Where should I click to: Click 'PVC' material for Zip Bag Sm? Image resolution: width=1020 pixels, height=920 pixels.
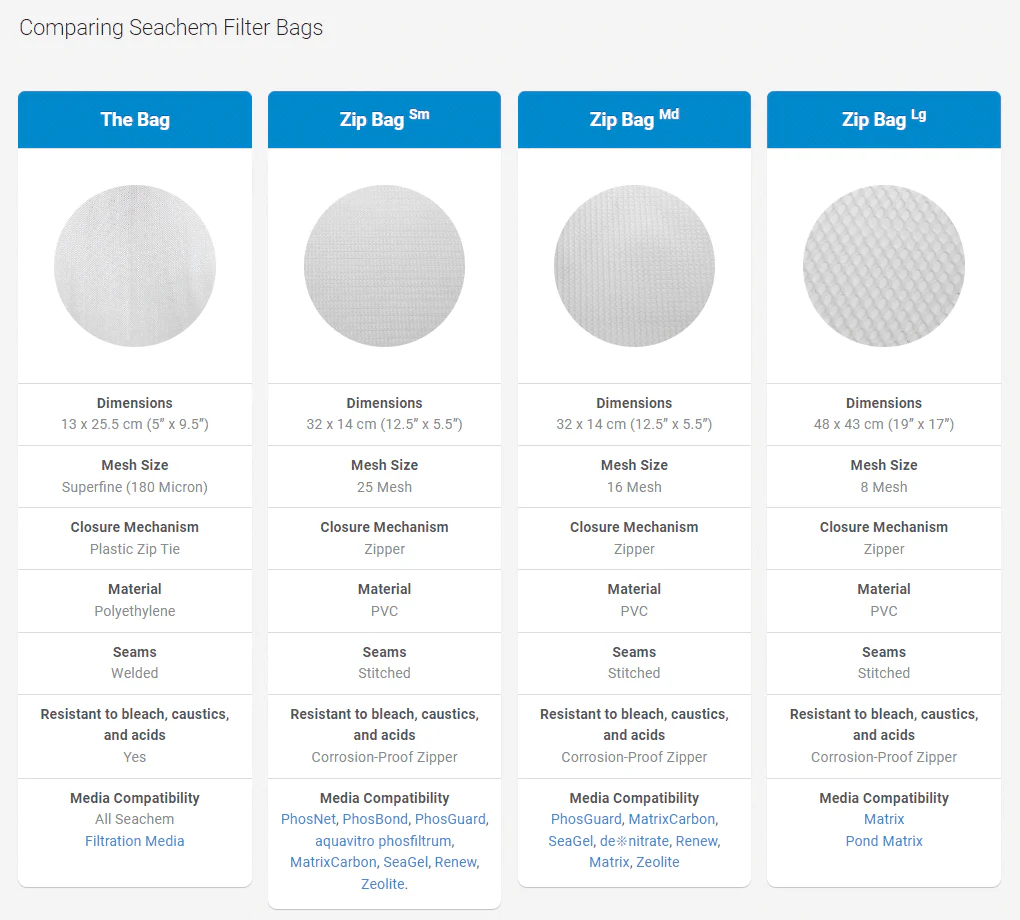click(384, 611)
